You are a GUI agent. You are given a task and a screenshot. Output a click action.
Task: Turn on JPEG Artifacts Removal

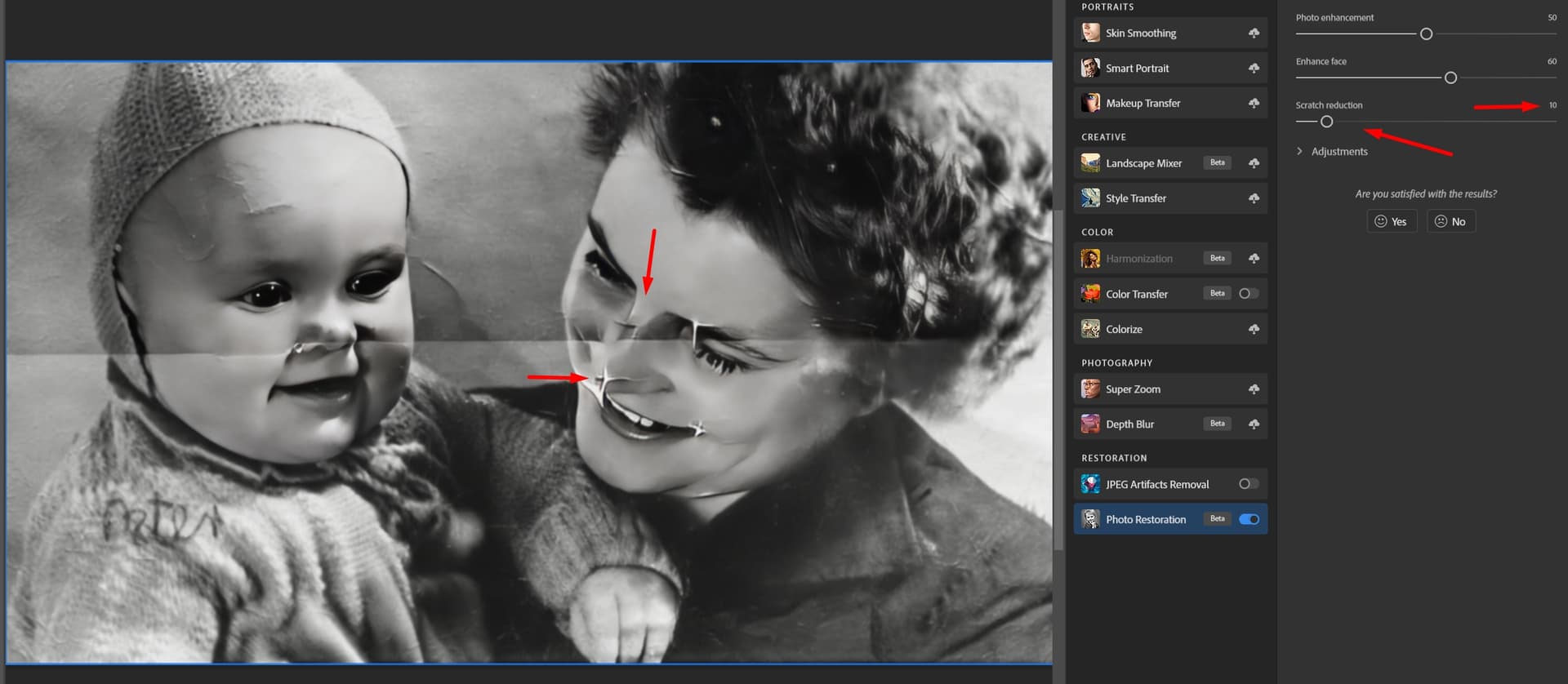pos(1248,484)
